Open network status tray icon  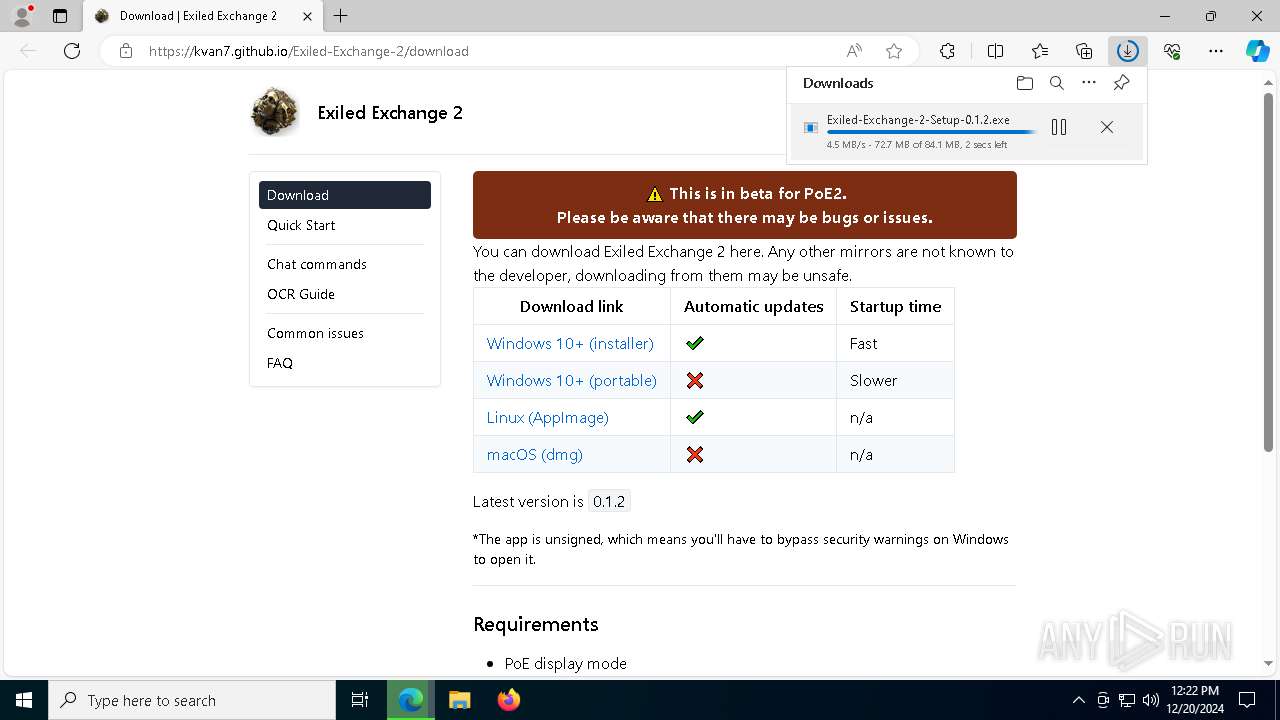pyautogui.click(x=1127, y=700)
